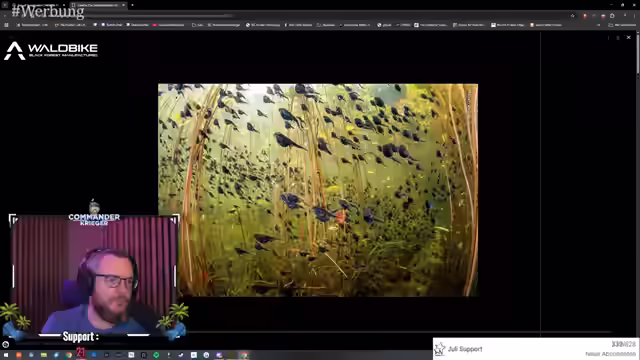Open the Windows Start menu
Image resolution: width=640 pixels, height=360 pixels.
pyautogui.click(x=6, y=355)
